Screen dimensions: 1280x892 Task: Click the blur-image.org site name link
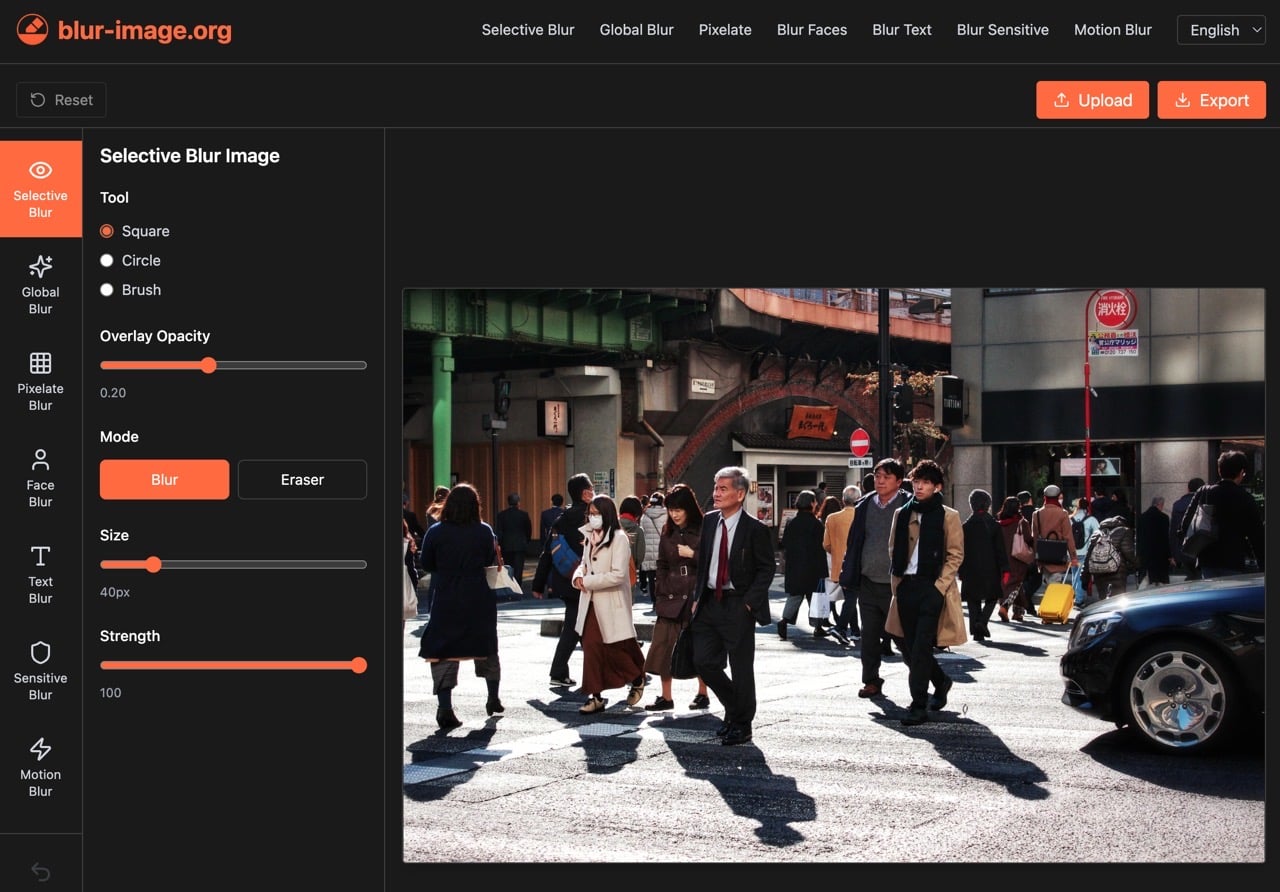(145, 30)
